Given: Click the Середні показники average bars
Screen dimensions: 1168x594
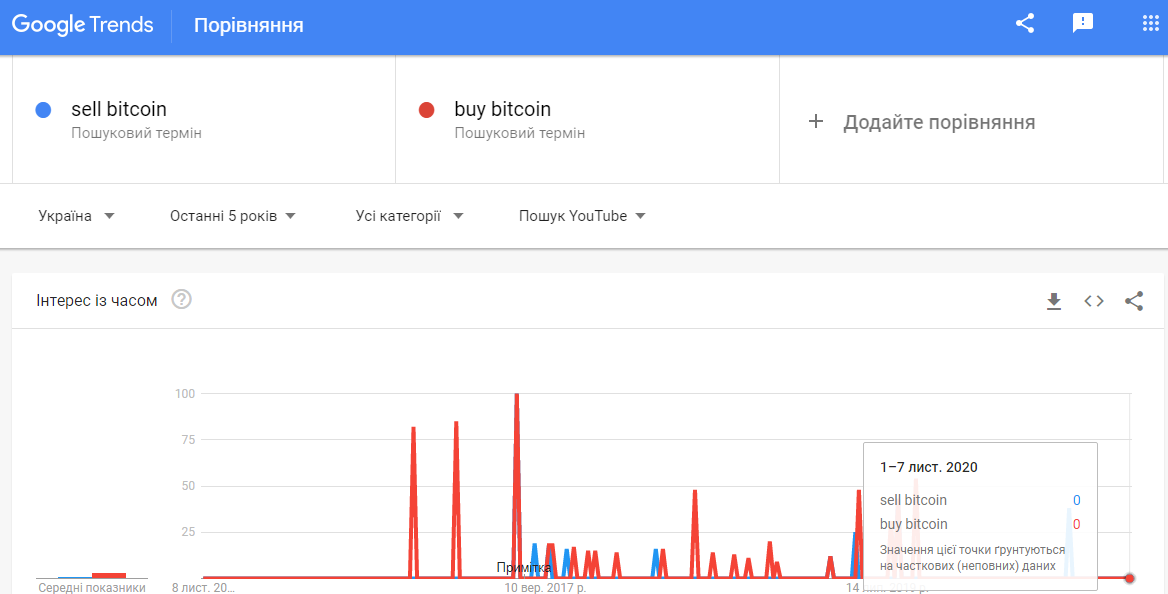Looking at the screenshot, I should pyautogui.click(x=92, y=575).
